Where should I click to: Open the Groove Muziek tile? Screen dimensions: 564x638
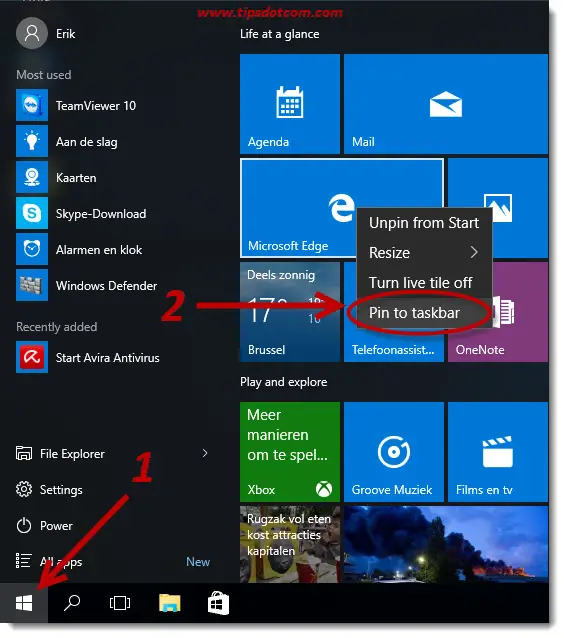[x=393, y=452]
